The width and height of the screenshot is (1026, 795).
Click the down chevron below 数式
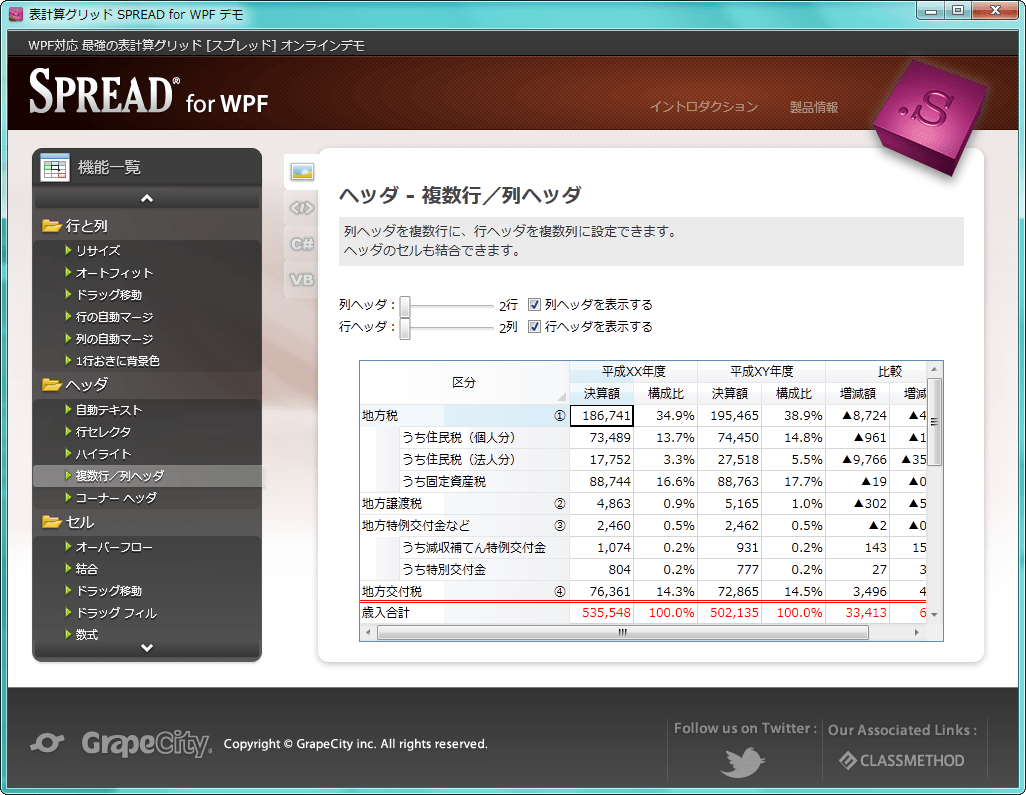[147, 646]
